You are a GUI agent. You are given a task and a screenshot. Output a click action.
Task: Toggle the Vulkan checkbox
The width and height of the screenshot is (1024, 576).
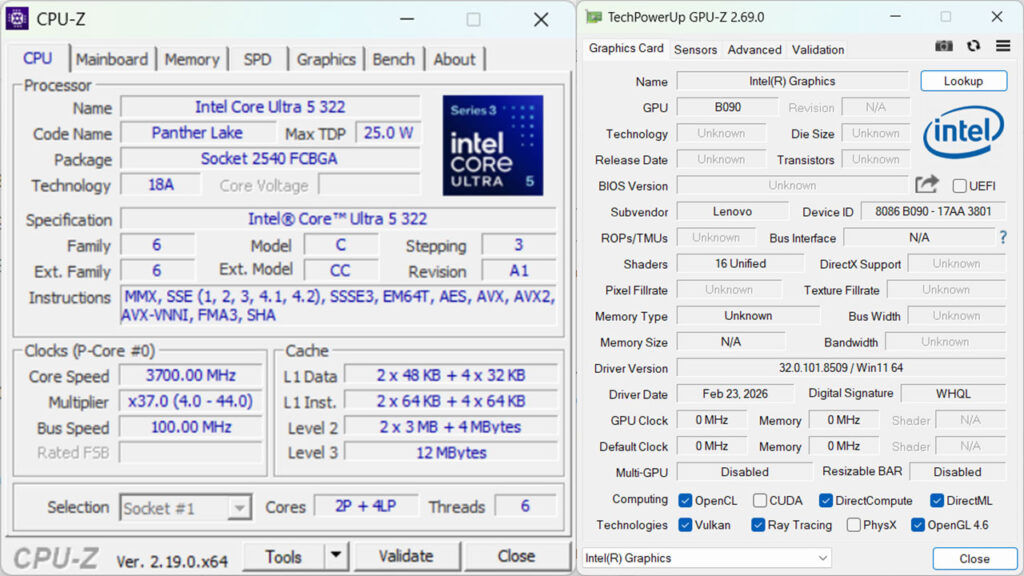pos(685,525)
